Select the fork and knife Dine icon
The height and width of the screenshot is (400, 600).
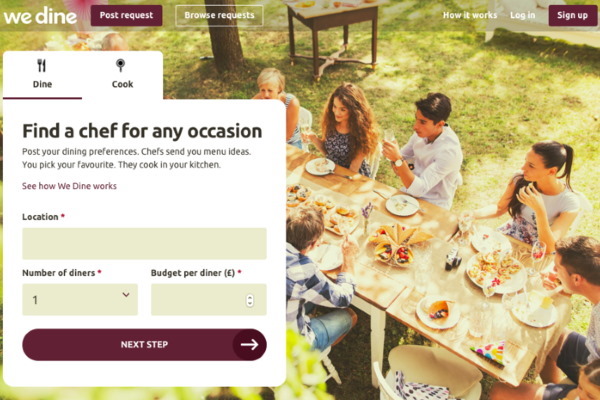click(42, 65)
